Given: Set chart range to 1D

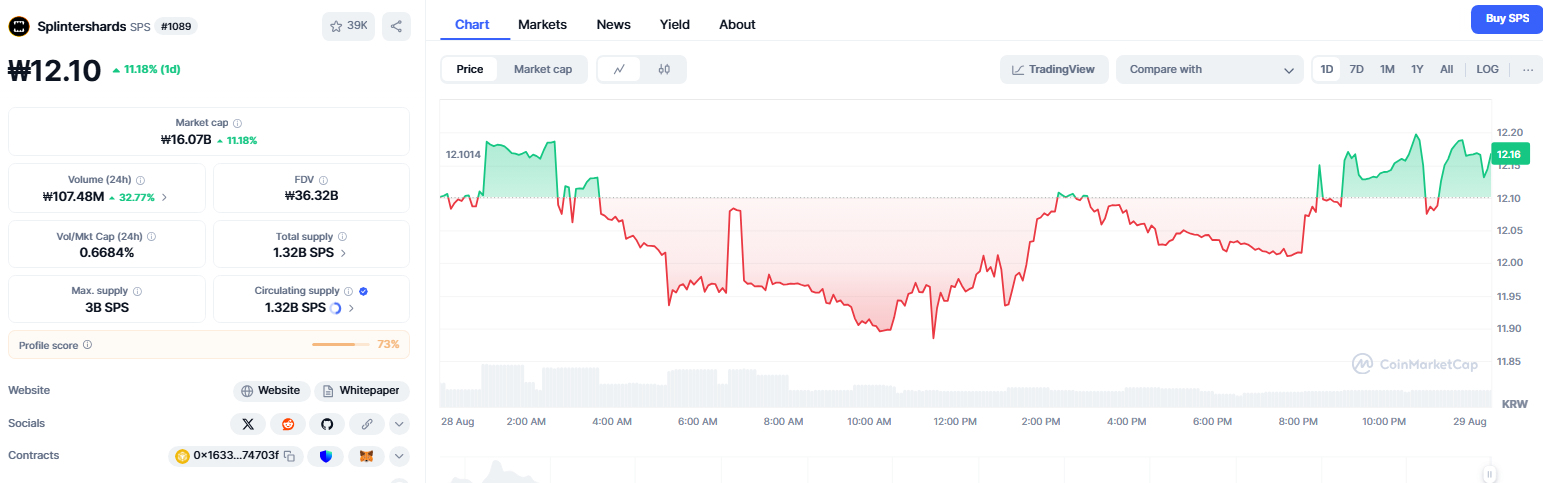Looking at the screenshot, I should tap(1327, 69).
